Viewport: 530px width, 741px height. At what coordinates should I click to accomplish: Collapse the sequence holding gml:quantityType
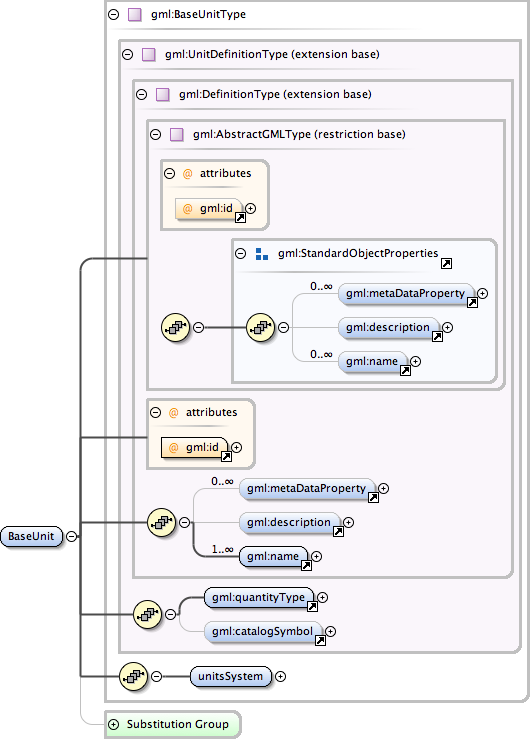coord(171,614)
